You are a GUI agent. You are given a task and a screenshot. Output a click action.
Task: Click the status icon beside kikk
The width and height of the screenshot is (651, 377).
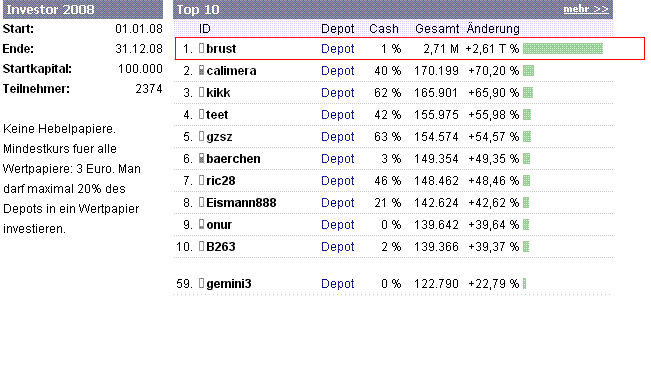coord(201,92)
